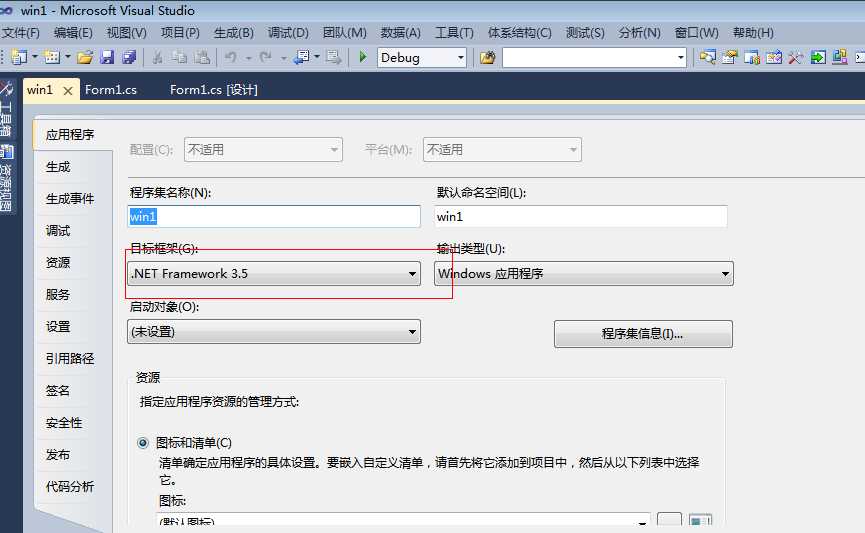The image size is (865, 533).
Task: Open the Command Window toolbar icon
Action: coord(859,57)
